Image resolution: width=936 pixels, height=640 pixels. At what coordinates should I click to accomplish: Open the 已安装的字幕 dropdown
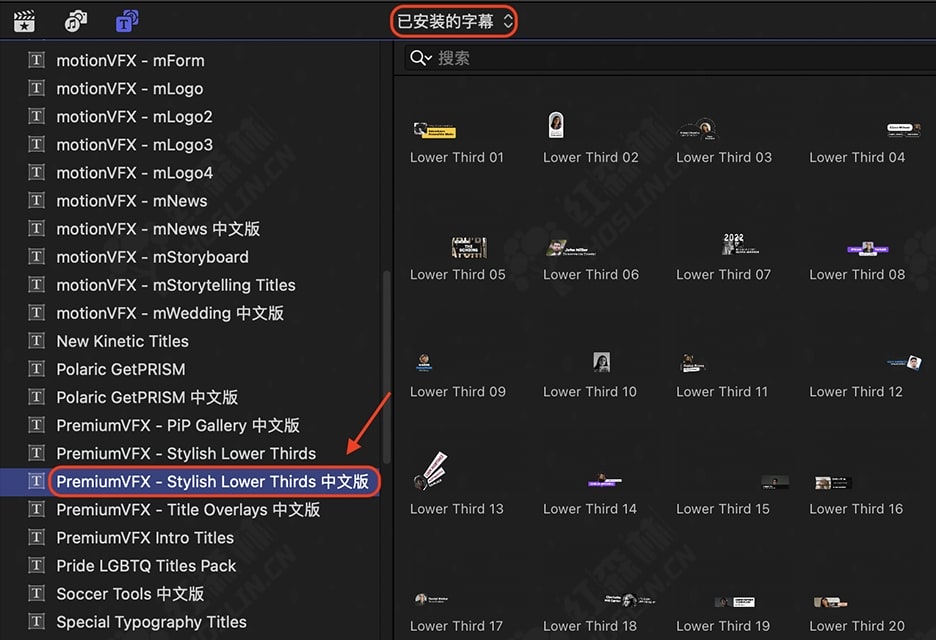click(454, 21)
